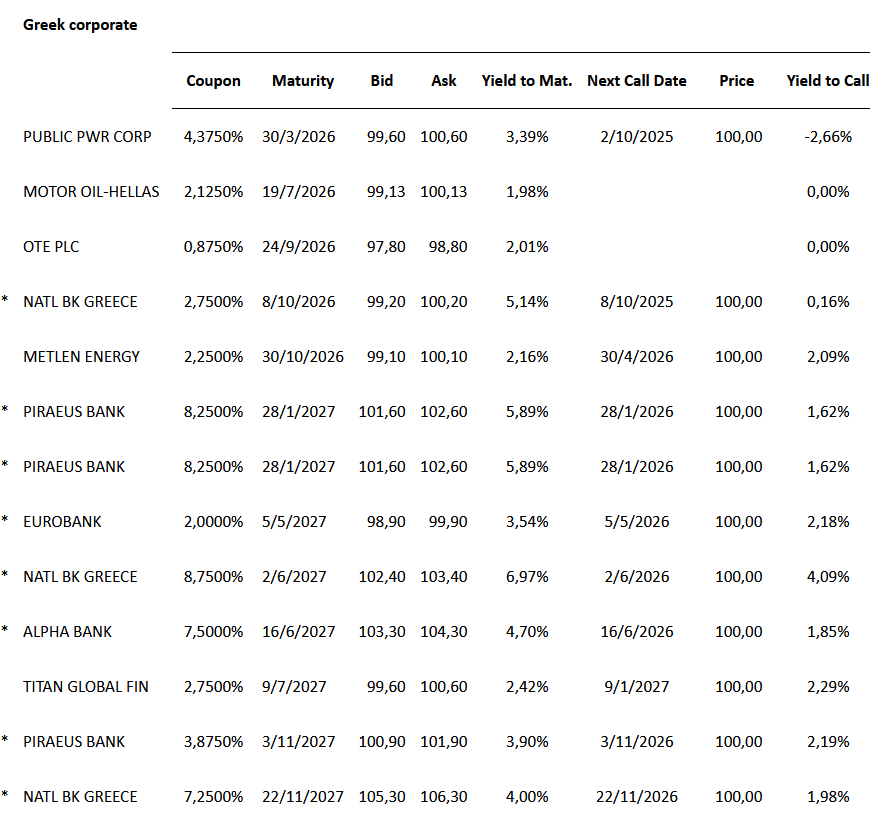Click the 6,97% yield to maturity value
This screenshot has width=870, height=825.
click(527, 576)
